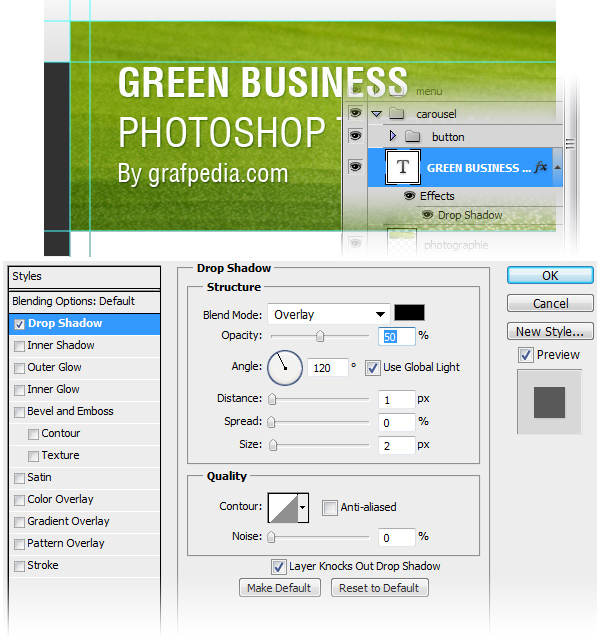Click the Size slider handle
This screenshot has width=600, height=643.
(273, 445)
